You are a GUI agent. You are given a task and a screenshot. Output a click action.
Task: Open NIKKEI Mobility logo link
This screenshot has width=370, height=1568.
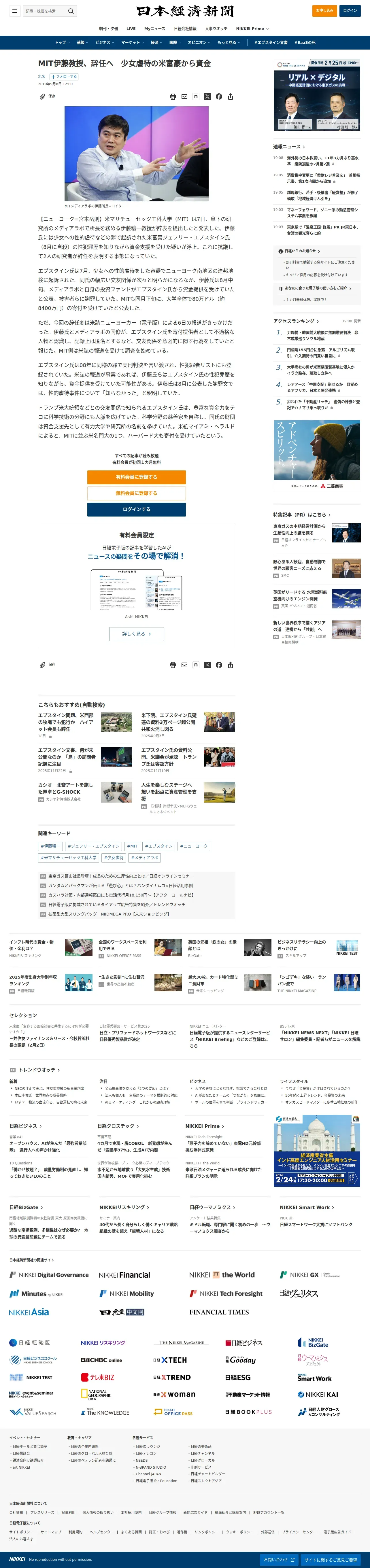tap(127, 1293)
